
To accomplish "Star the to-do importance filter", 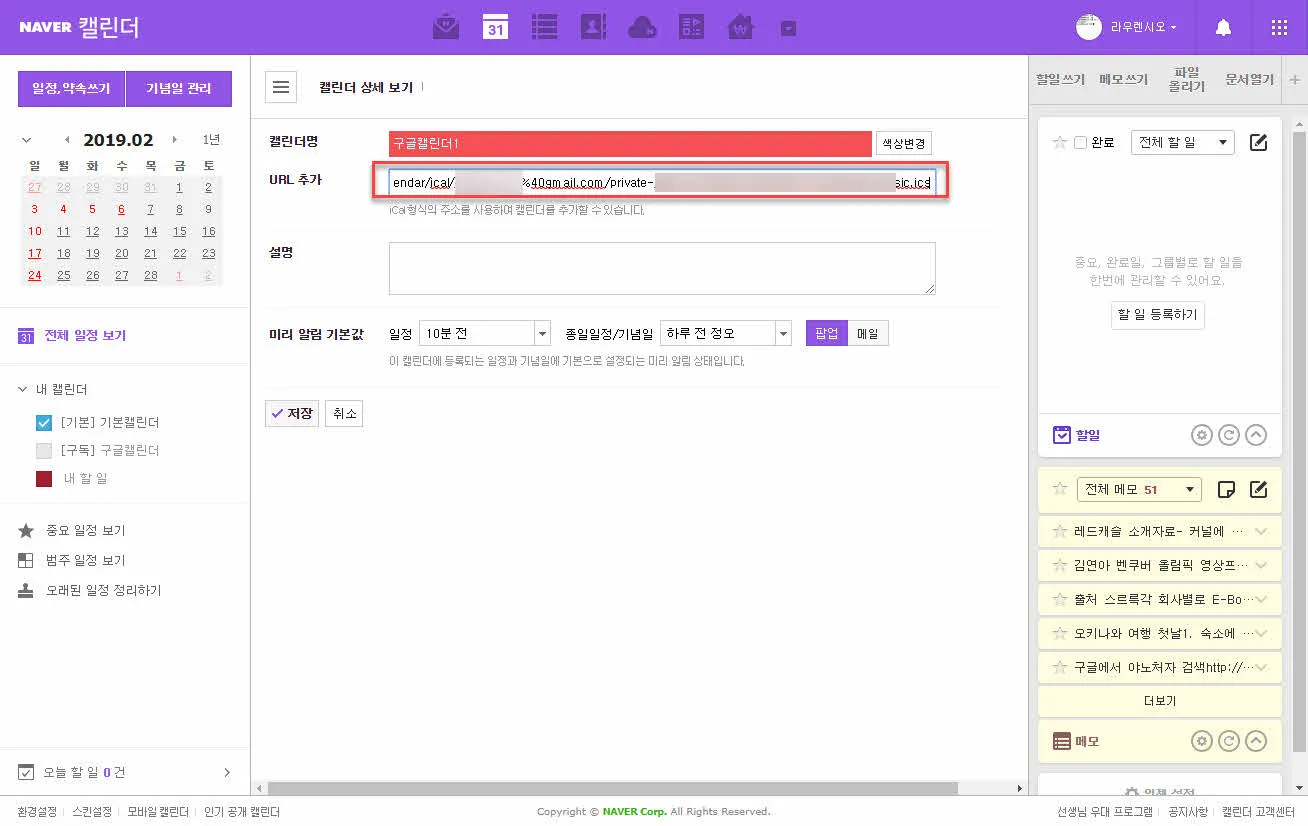I will (x=1060, y=143).
